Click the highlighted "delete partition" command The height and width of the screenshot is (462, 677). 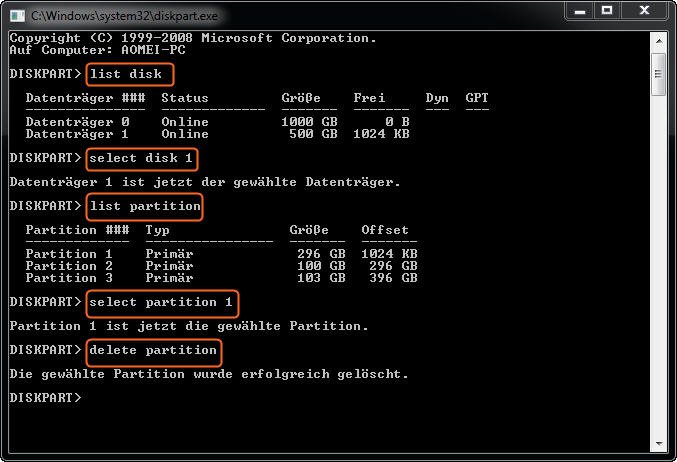click(152, 351)
